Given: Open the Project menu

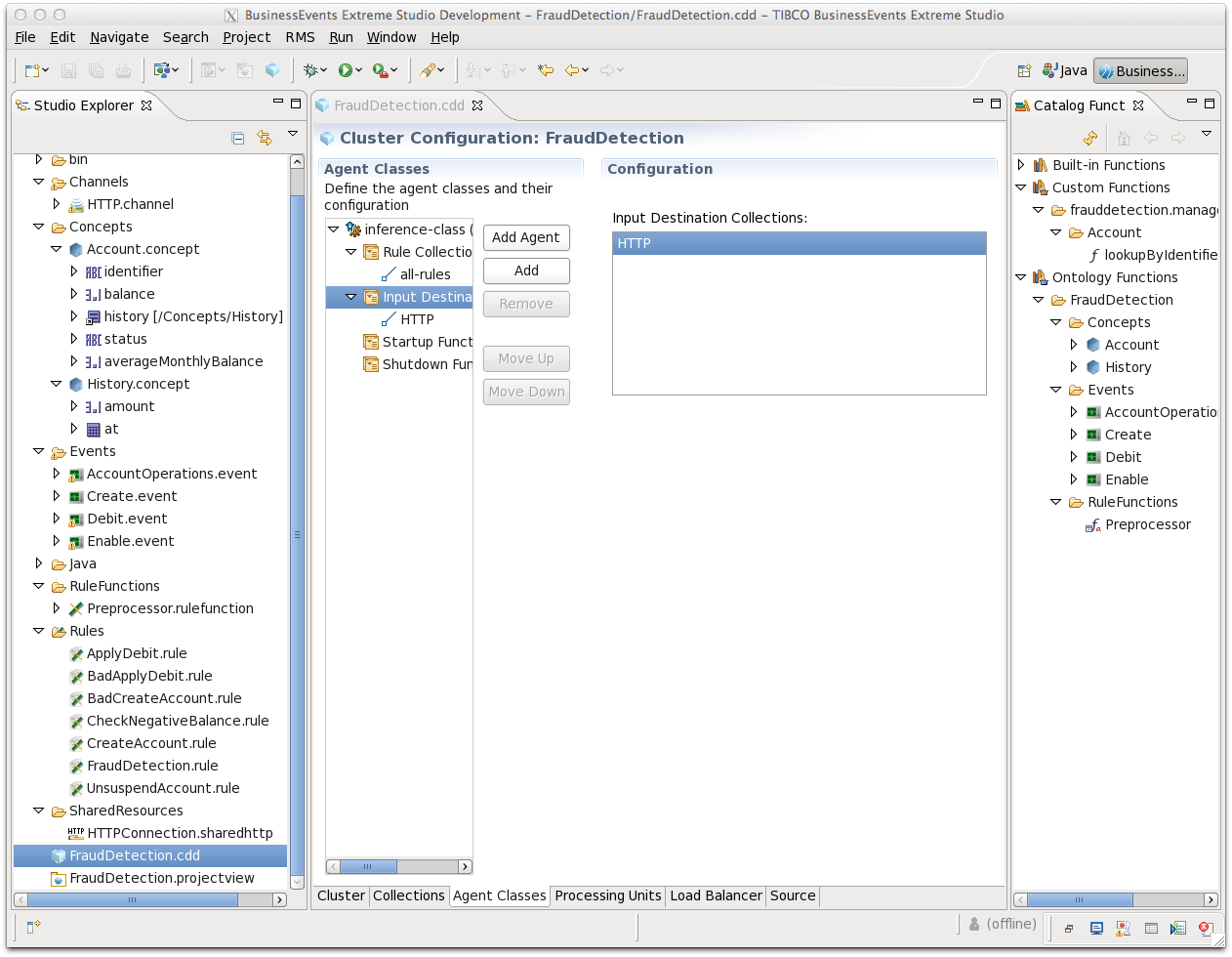Looking at the screenshot, I should click(x=246, y=37).
